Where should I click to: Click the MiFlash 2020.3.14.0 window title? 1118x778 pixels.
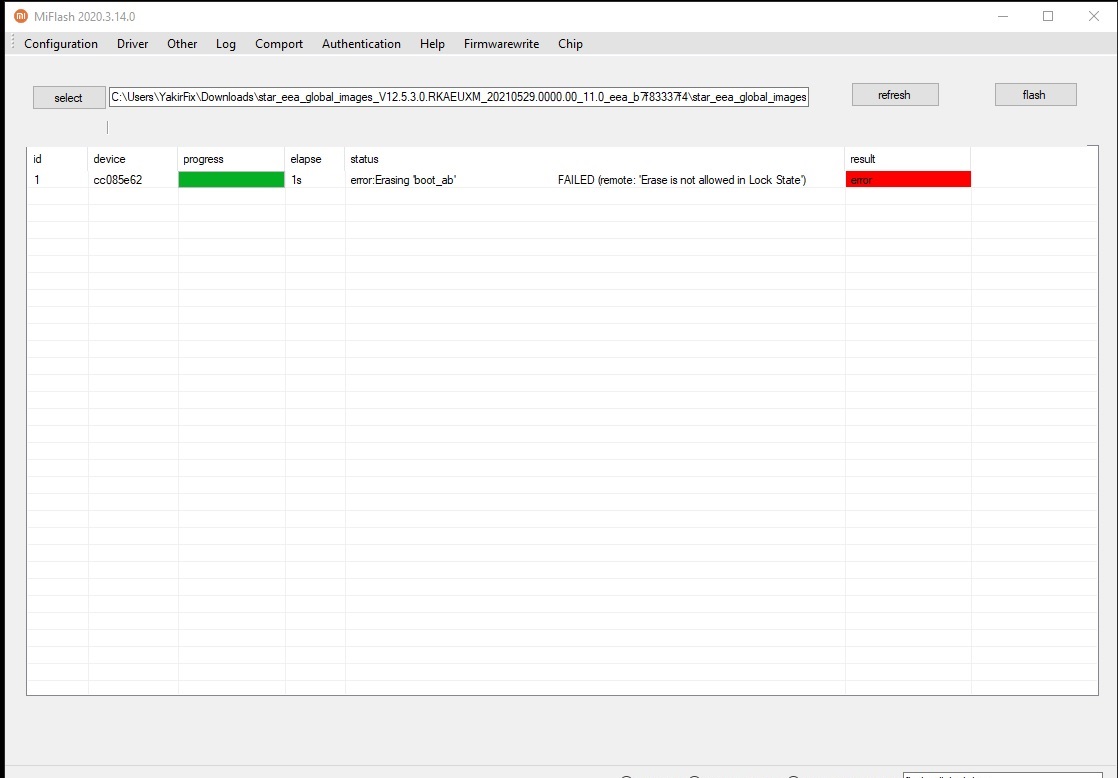pos(85,16)
